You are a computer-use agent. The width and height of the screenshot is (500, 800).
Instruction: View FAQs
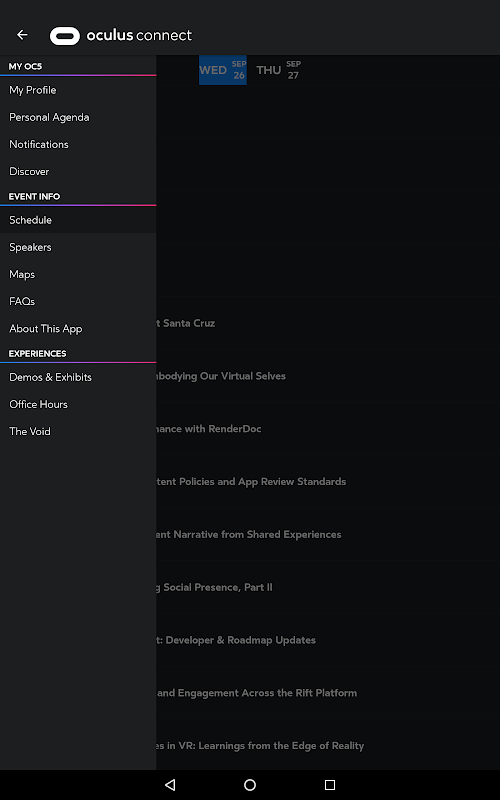coord(78,302)
